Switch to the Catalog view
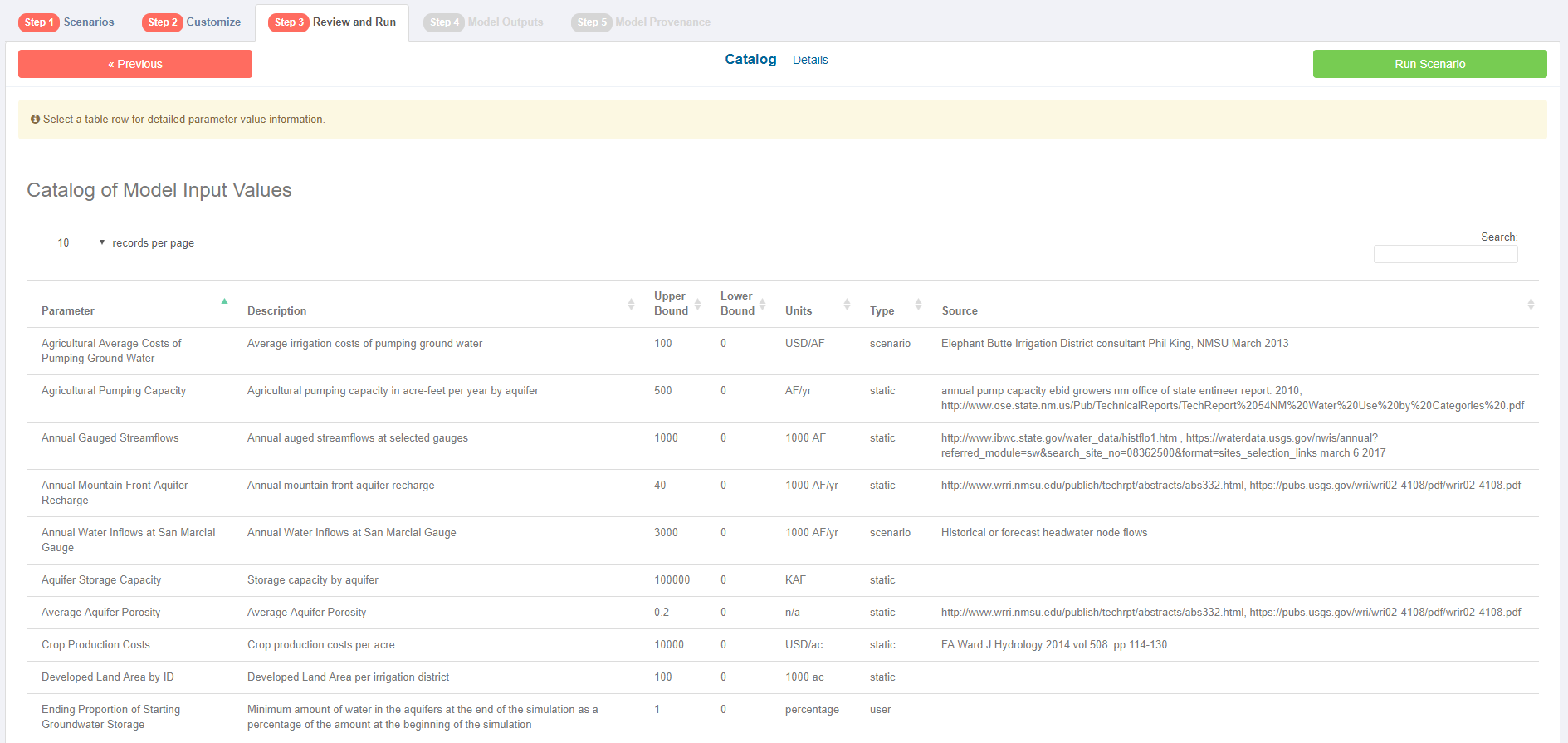The height and width of the screenshot is (743, 1568). click(x=750, y=59)
